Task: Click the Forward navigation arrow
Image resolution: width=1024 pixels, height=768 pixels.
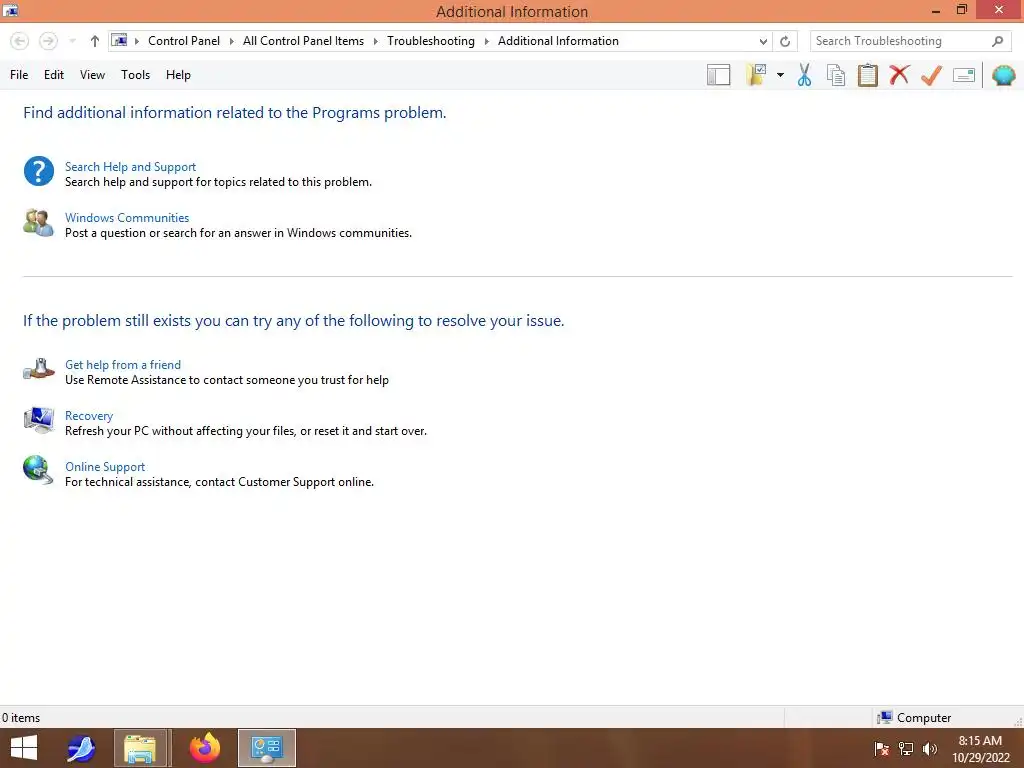Action: click(48, 41)
